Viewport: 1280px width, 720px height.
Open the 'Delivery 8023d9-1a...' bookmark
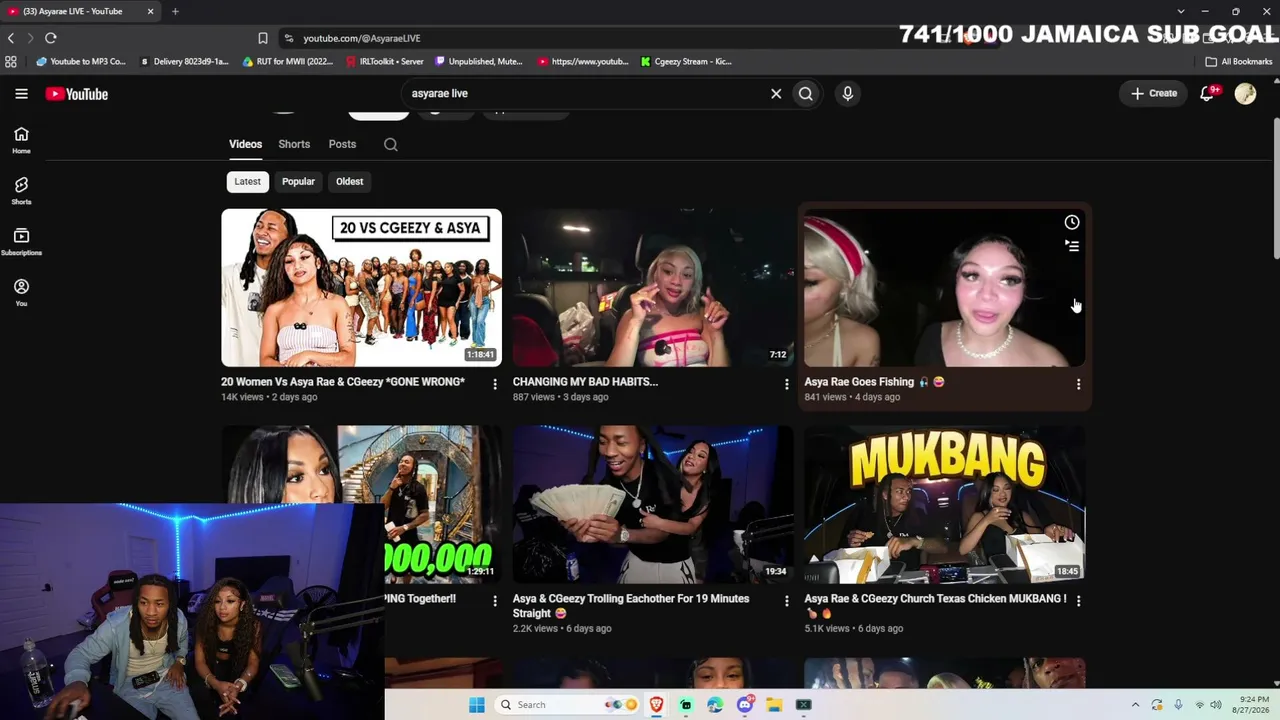click(184, 62)
